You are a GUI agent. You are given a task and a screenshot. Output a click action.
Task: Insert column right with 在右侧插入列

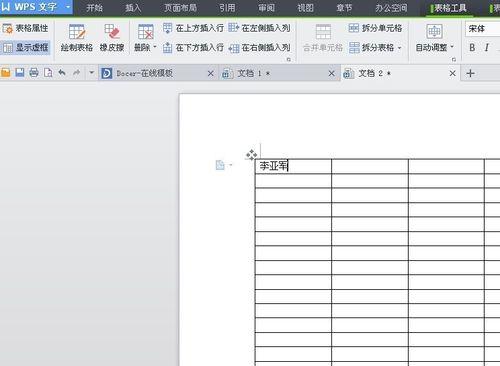click(259, 48)
